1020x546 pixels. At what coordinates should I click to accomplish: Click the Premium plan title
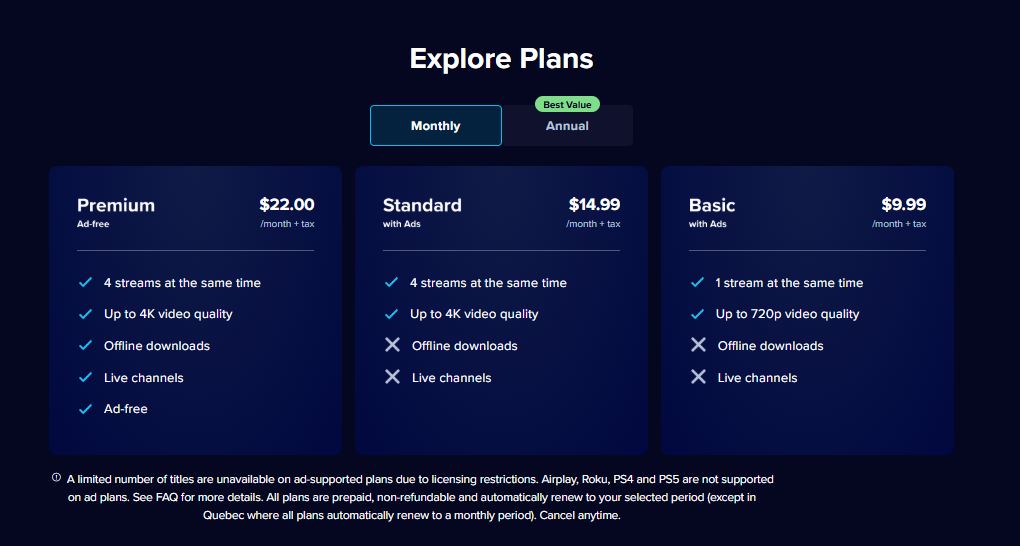[x=116, y=205]
